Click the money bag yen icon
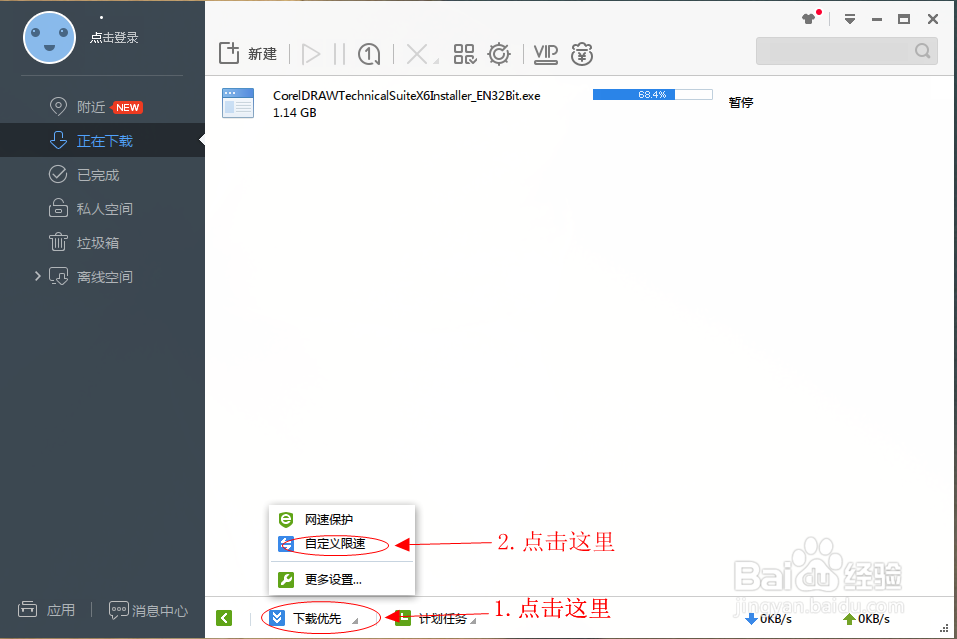Viewport: 957px width, 639px height. point(582,54)
